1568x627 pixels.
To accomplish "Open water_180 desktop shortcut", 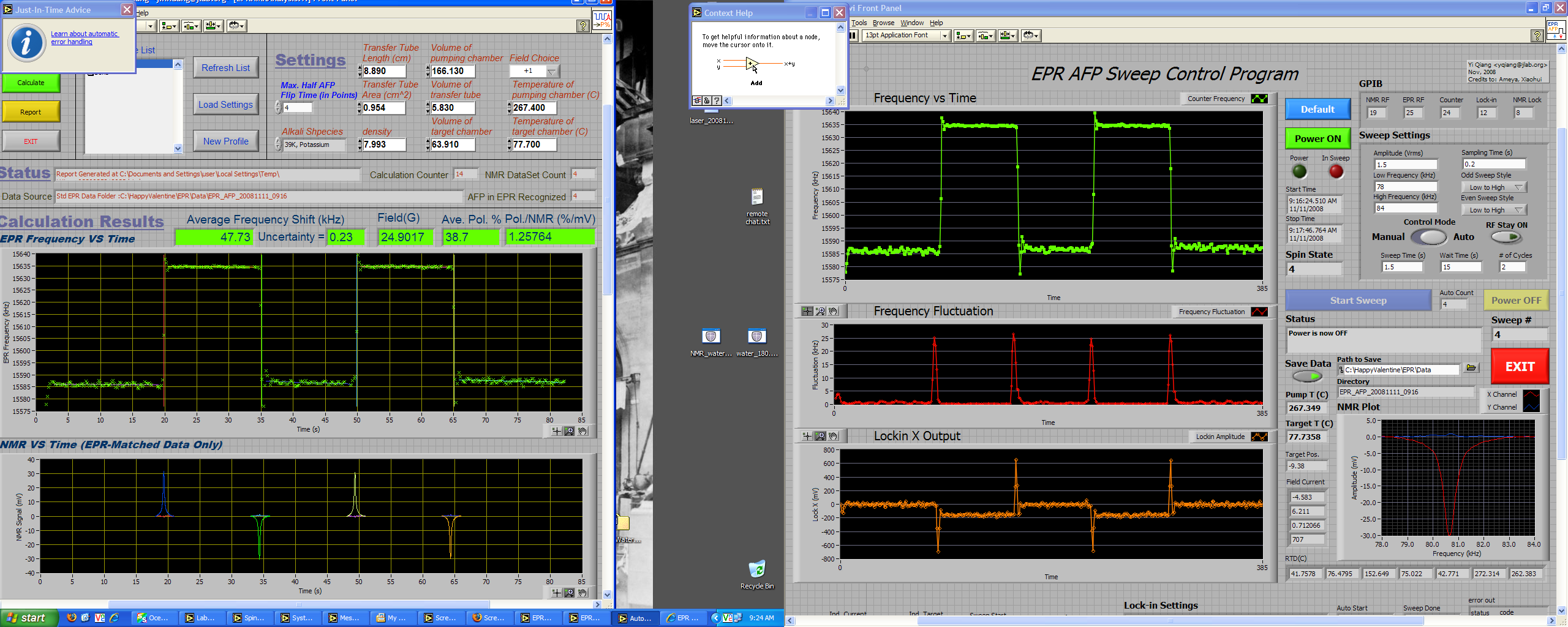I will pyautogui.click(x=757, y=343).
